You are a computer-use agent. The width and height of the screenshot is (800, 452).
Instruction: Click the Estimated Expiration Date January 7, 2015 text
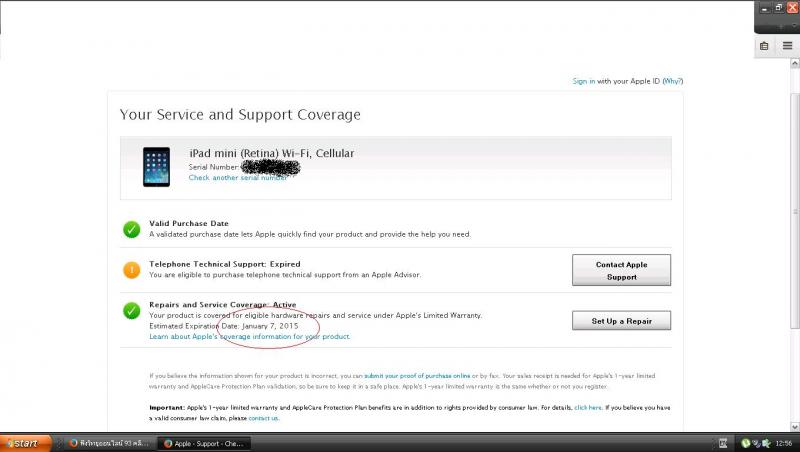tap(223, 326)
